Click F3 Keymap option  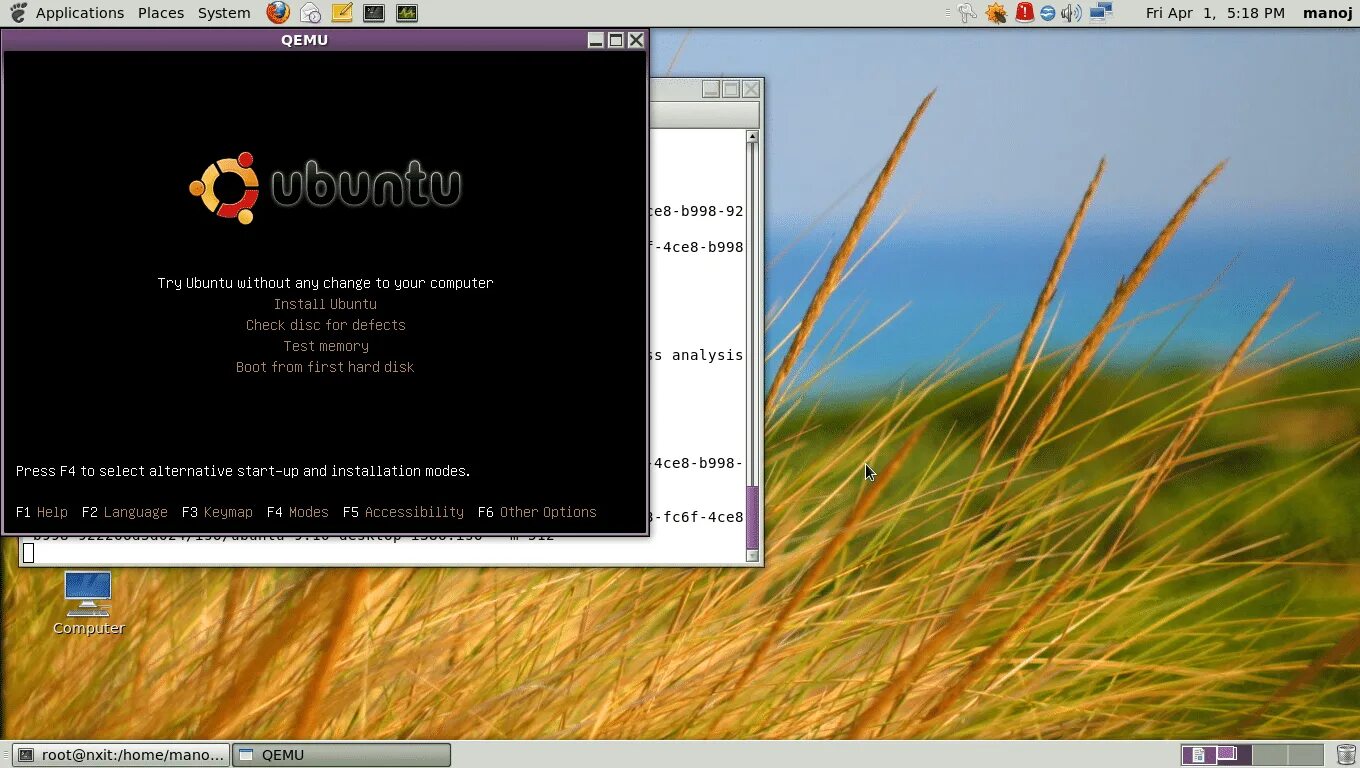click(x=217, y=512)
